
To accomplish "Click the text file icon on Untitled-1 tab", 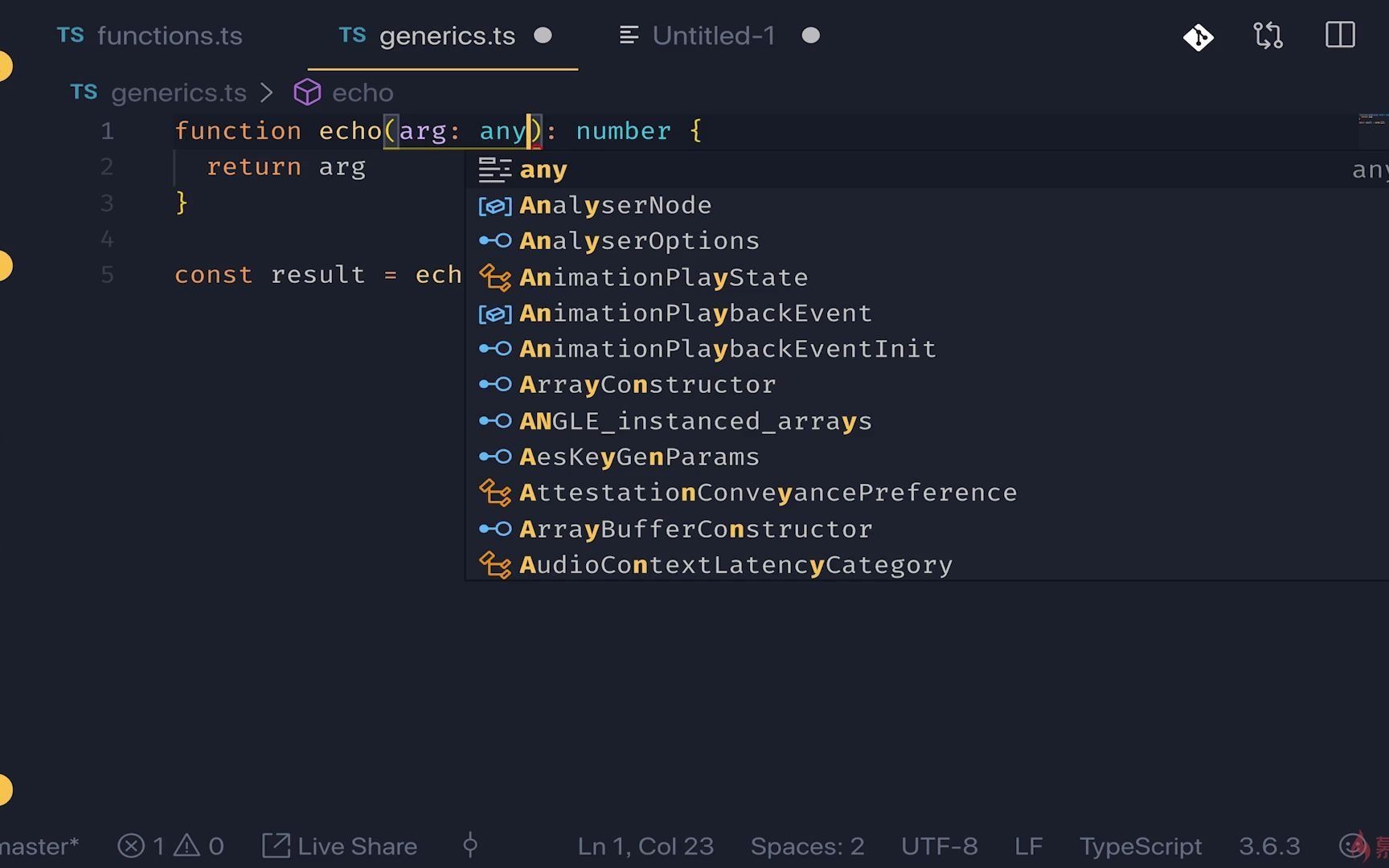I will click(x=629, y=35).
